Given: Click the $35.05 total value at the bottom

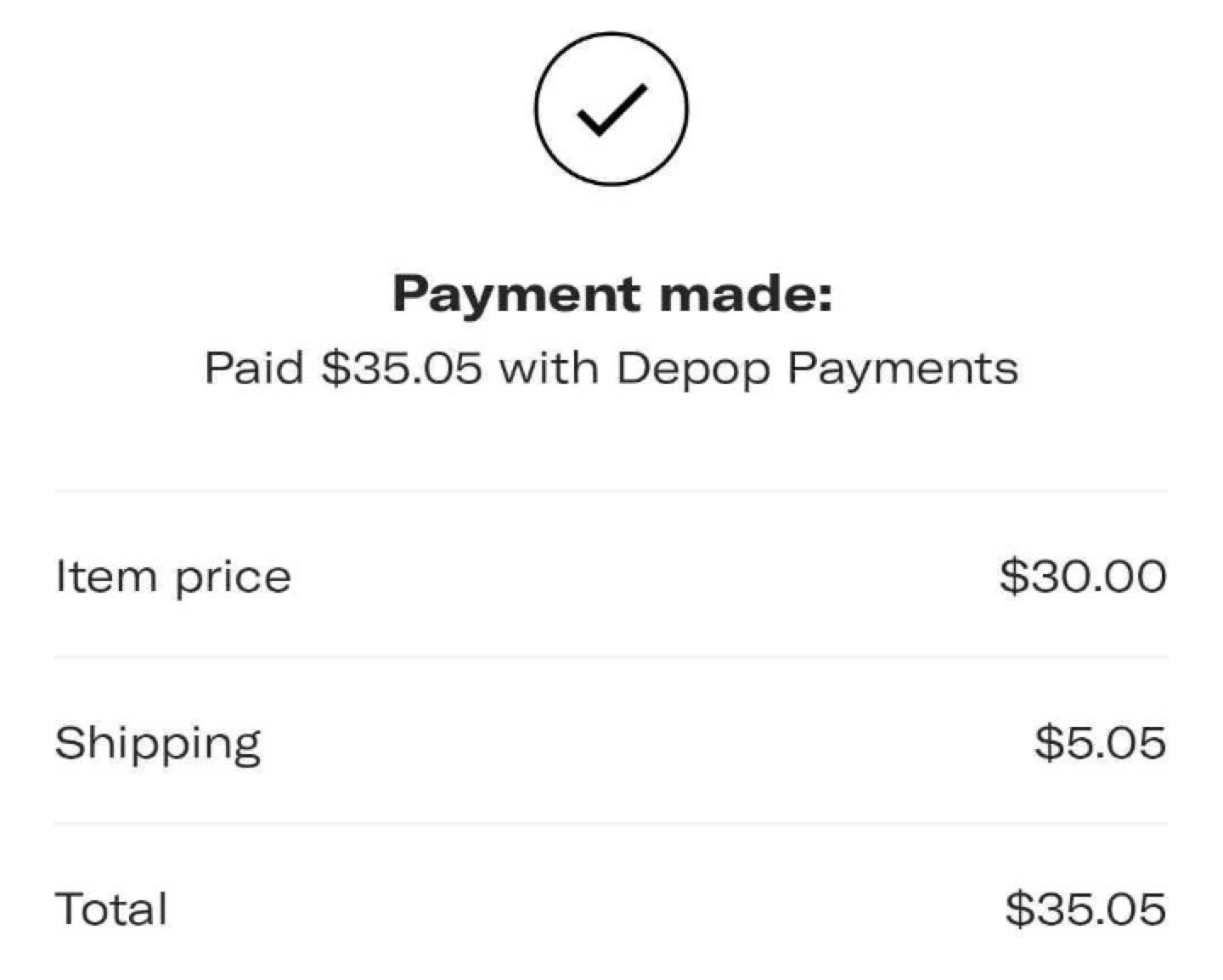Looking at the screenshot, I should tap(1085, 909).
